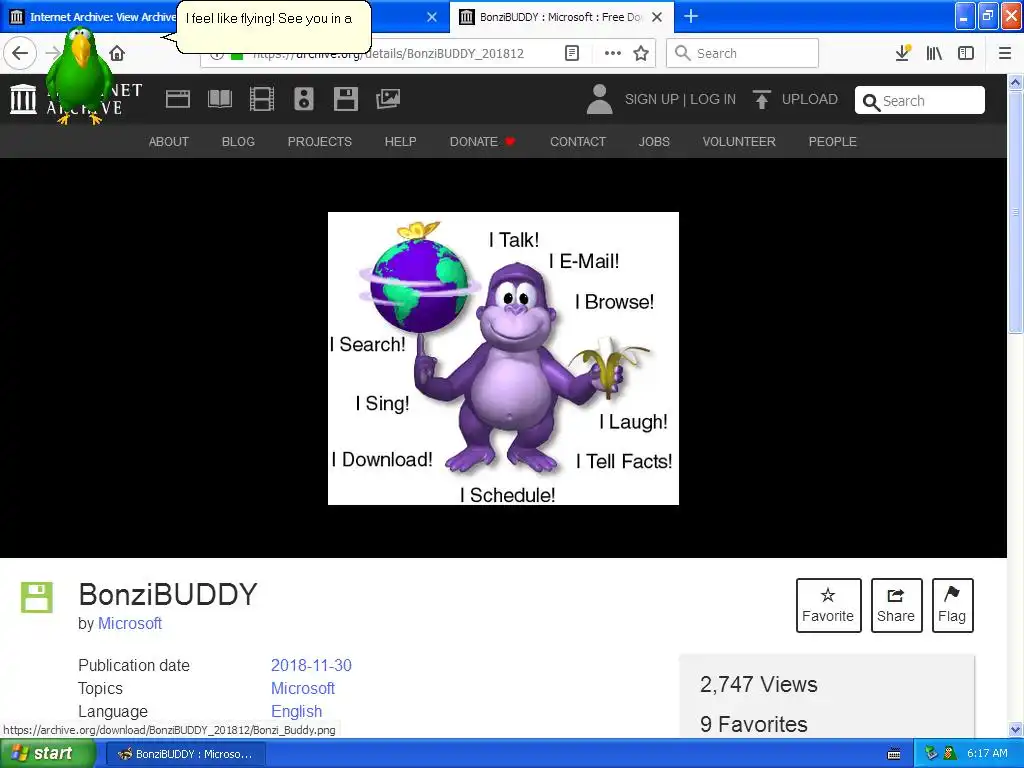Switch to BonziBUDDY : Microsoft tab
The height and width of the screenshot is (768, 1024).
pyautogui.click(x=562, y=17)
